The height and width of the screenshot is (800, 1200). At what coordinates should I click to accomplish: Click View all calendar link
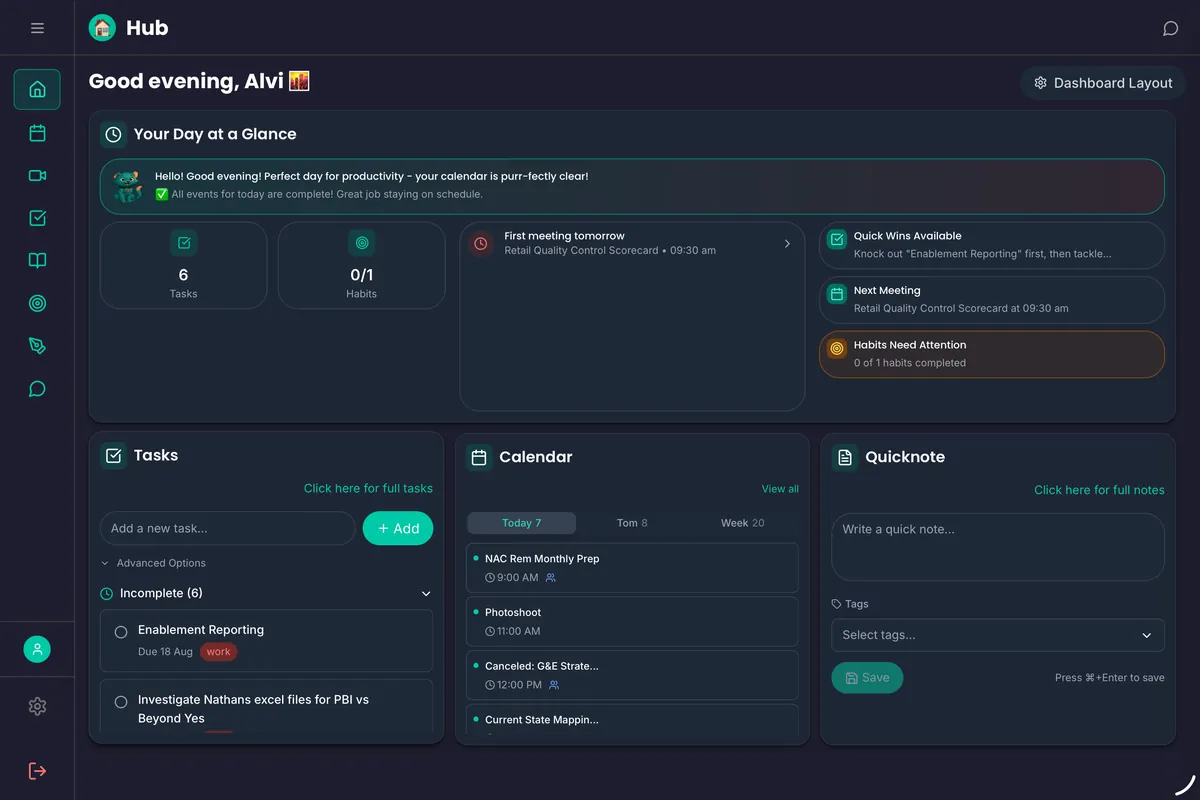[x=780, y=489]
